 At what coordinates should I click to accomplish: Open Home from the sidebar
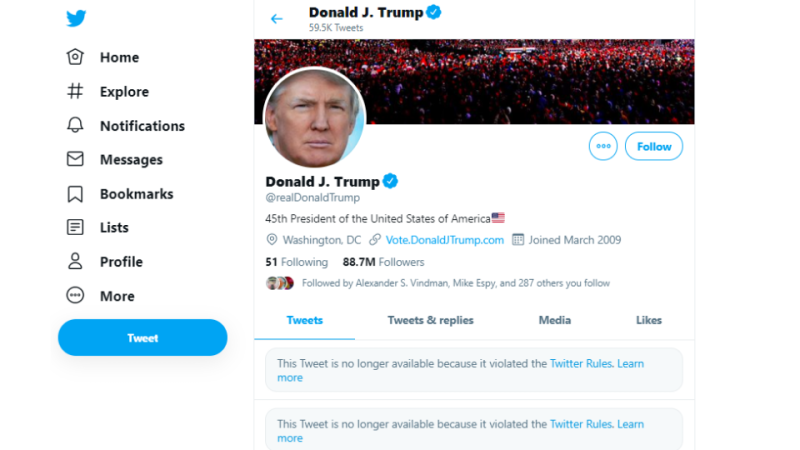[x=103, y=57]
